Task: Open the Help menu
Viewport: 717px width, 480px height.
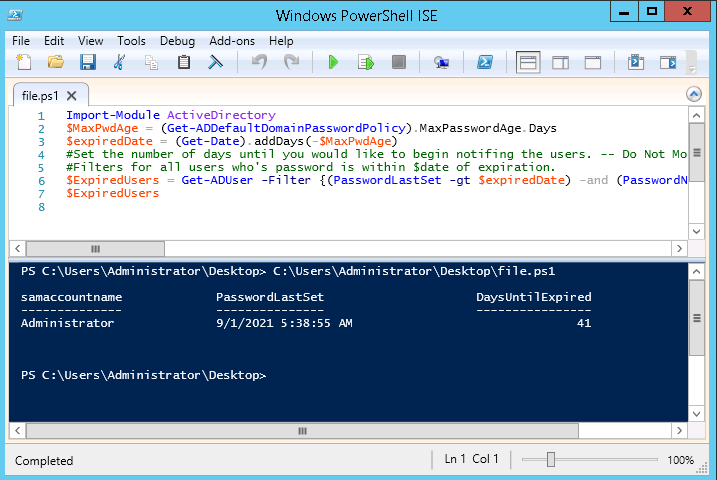Action: click(x=281, y=41)
